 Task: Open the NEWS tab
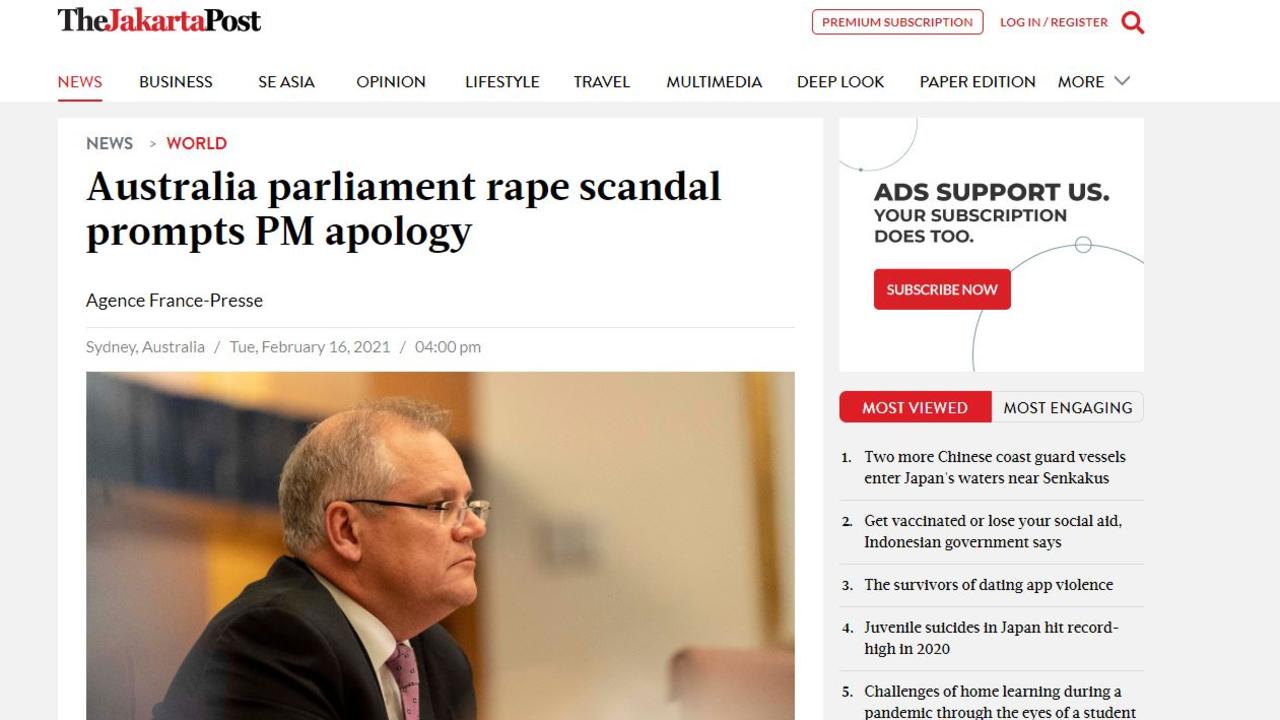(x=80, y=82)
